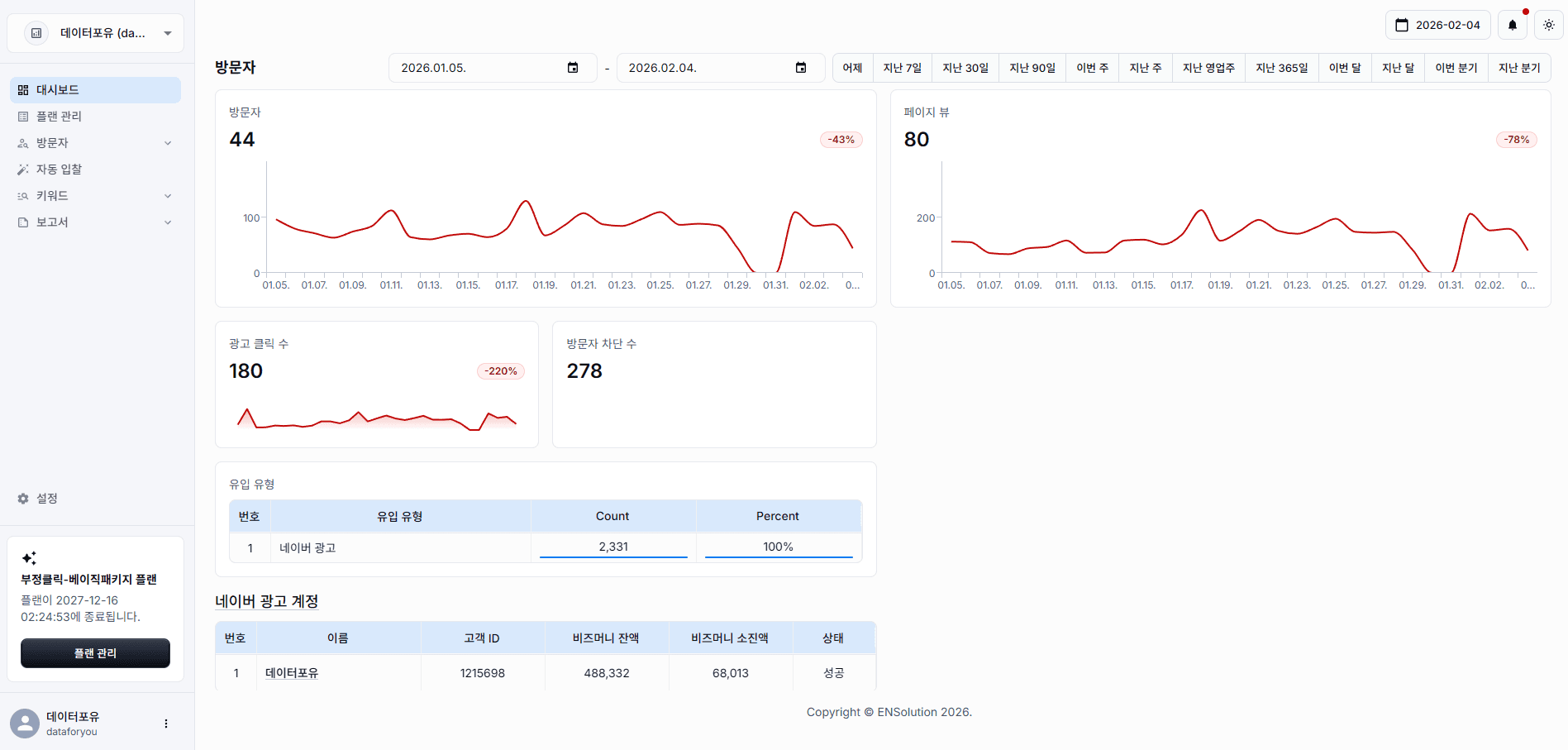Click the 2026.01.05. start date field
The width and height of the screenshot is (1568, 750).
tap(479, 68)
